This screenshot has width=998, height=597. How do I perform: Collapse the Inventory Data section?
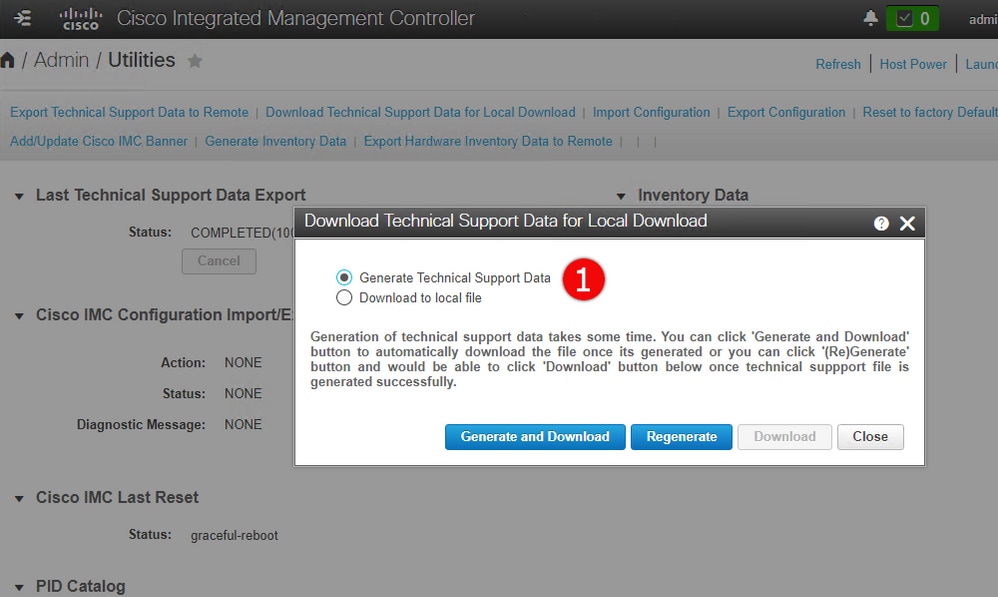tap(621, 196)
